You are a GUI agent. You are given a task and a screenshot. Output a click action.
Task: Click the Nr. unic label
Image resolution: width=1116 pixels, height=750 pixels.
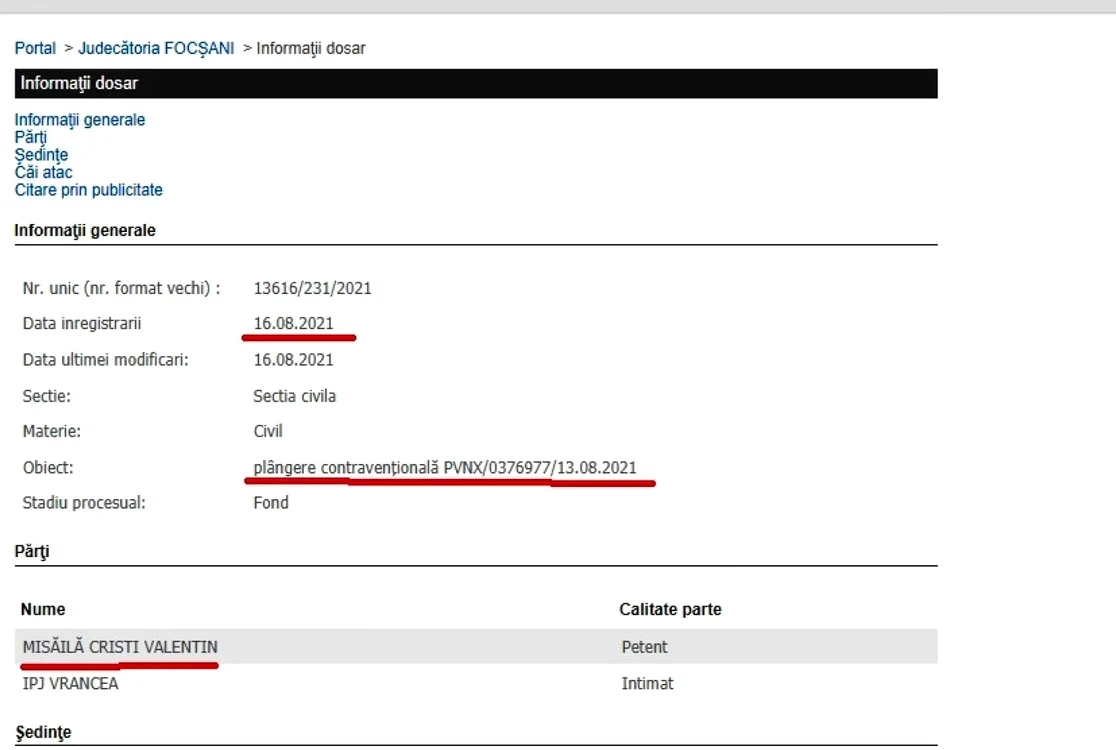click(122, 288)
